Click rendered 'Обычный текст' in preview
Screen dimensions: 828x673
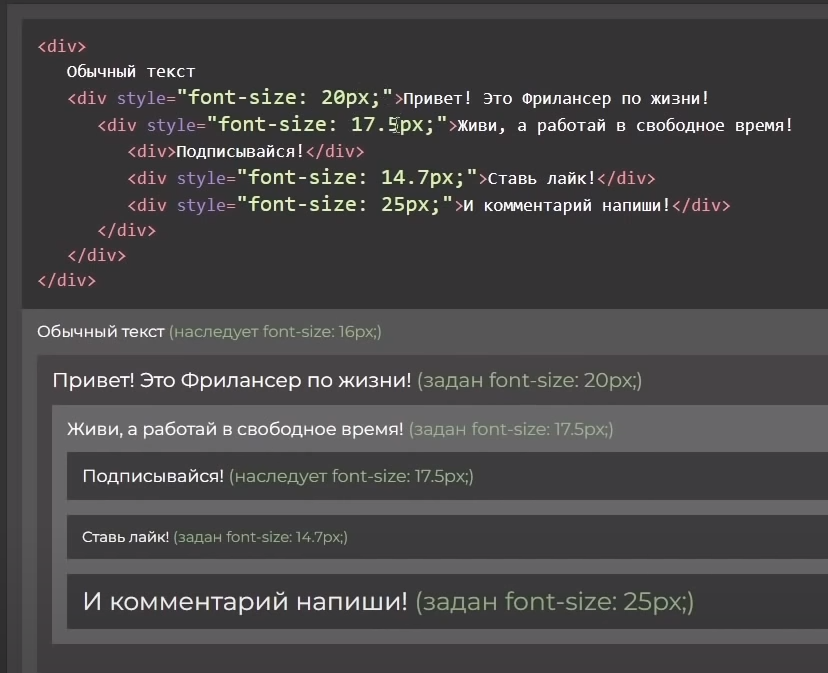[101, 332]
